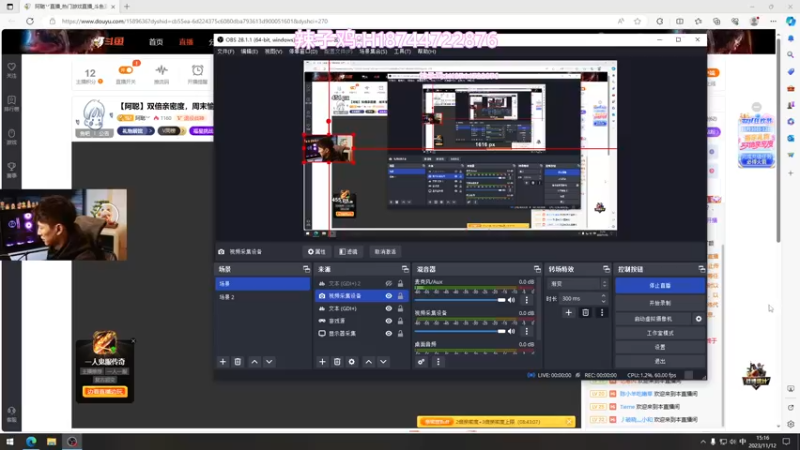Pop out the 混音器 dock panel

537,269
